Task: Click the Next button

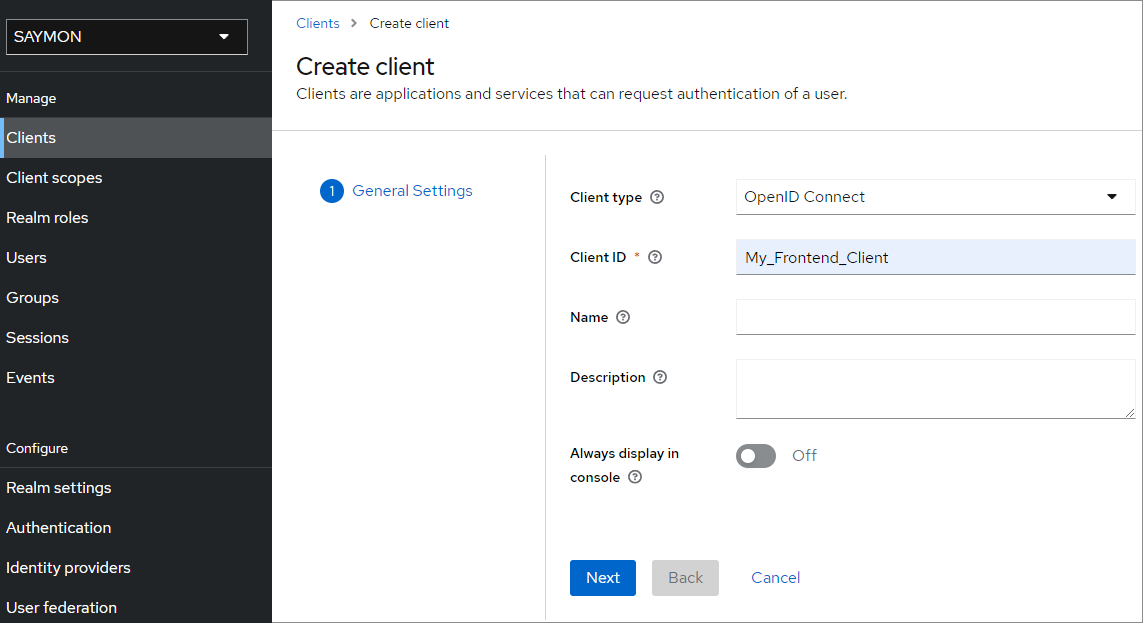Action: pos(603,578)
